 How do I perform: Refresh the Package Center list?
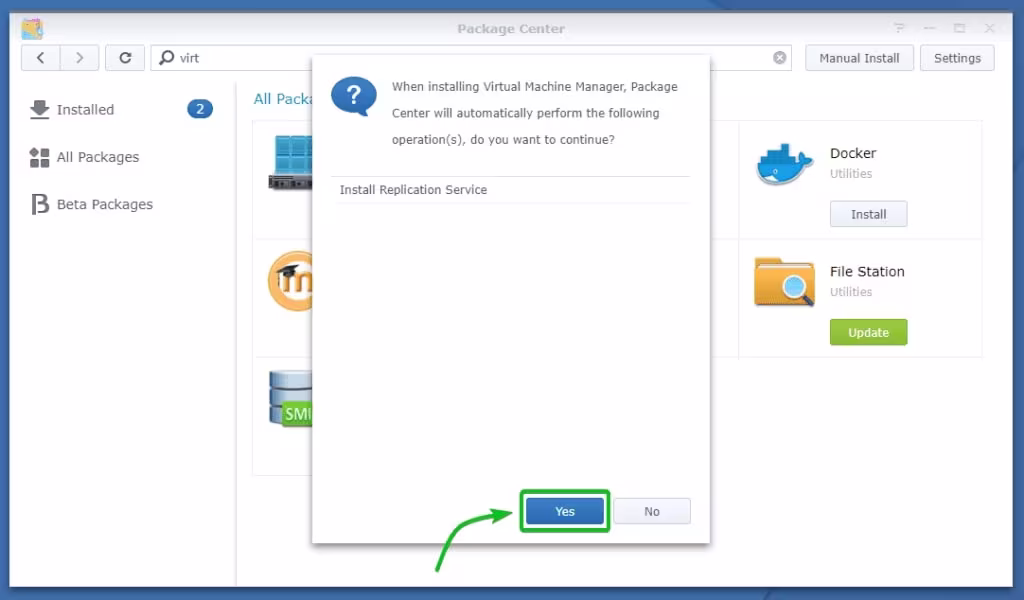125,57
